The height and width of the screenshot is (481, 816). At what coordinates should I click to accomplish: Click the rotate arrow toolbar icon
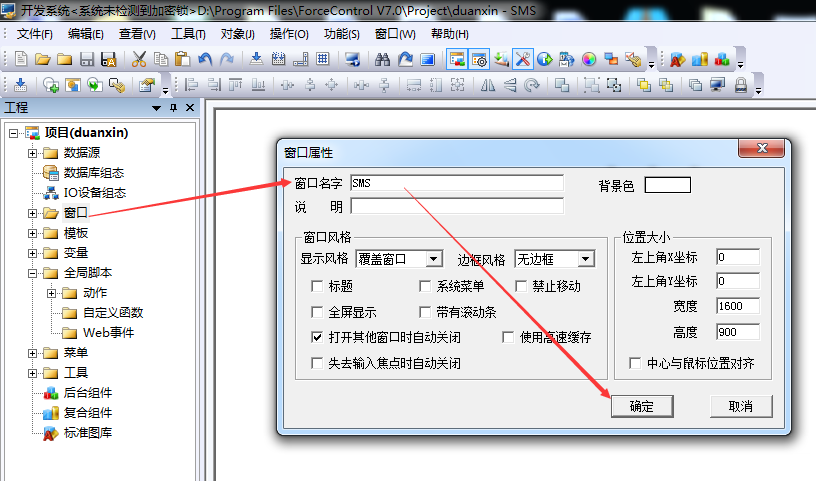(x=531, y=84)
